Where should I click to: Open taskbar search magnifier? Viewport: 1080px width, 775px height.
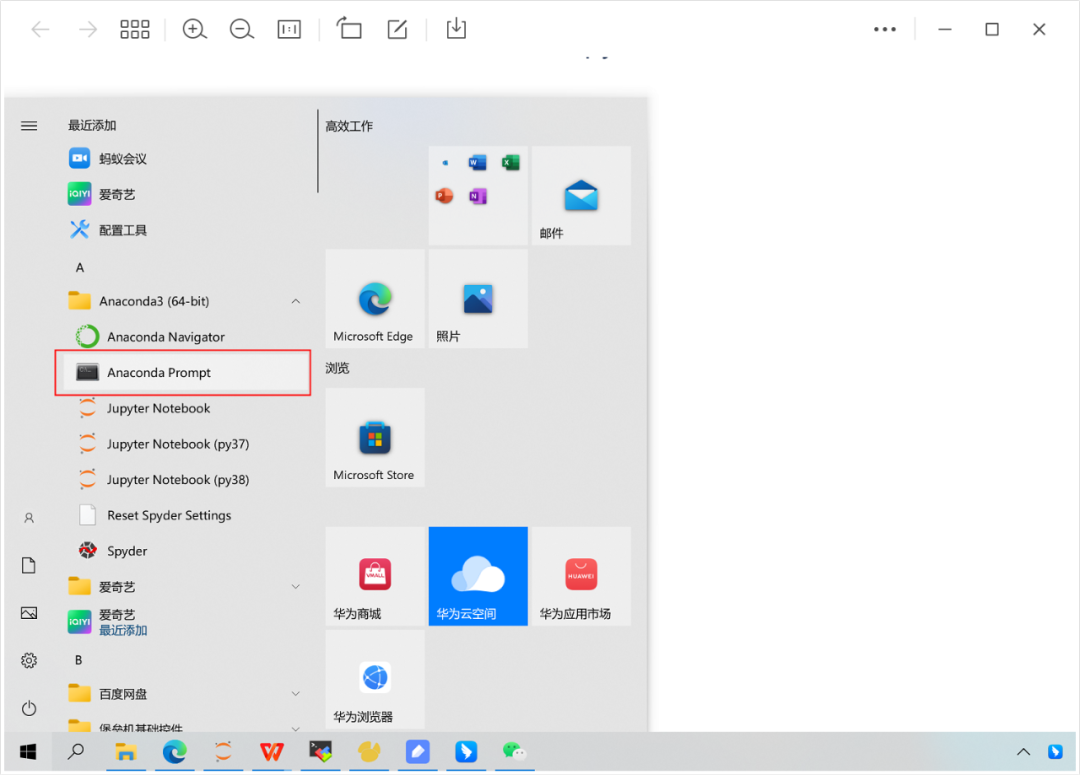pyautogui.click(x=76, y=752)
